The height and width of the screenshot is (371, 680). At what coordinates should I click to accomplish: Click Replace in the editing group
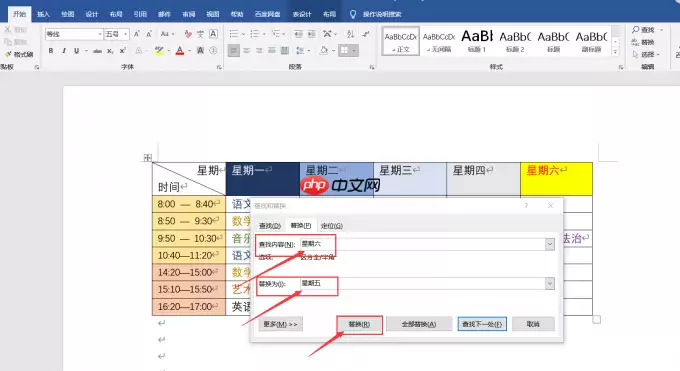point(643,42)
